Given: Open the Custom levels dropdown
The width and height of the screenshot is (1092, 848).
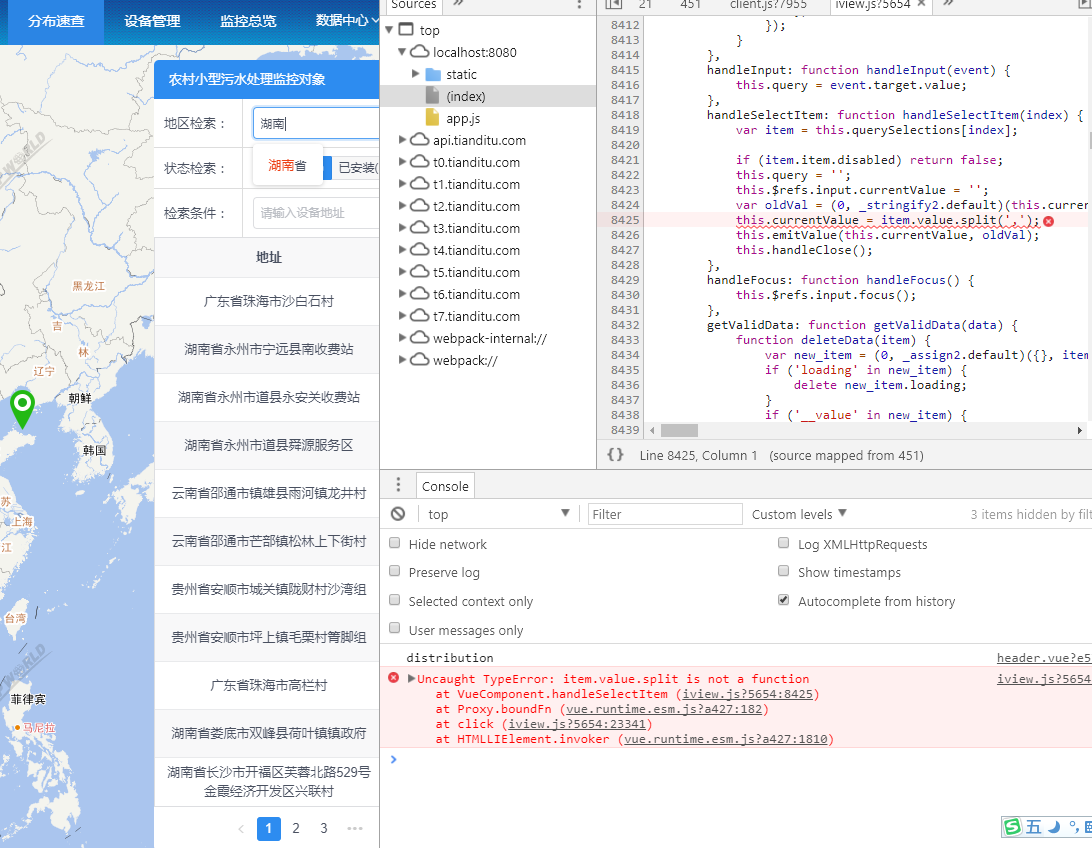Looking at the screenshot, I should pyautogui.click(x=798, y=513).
